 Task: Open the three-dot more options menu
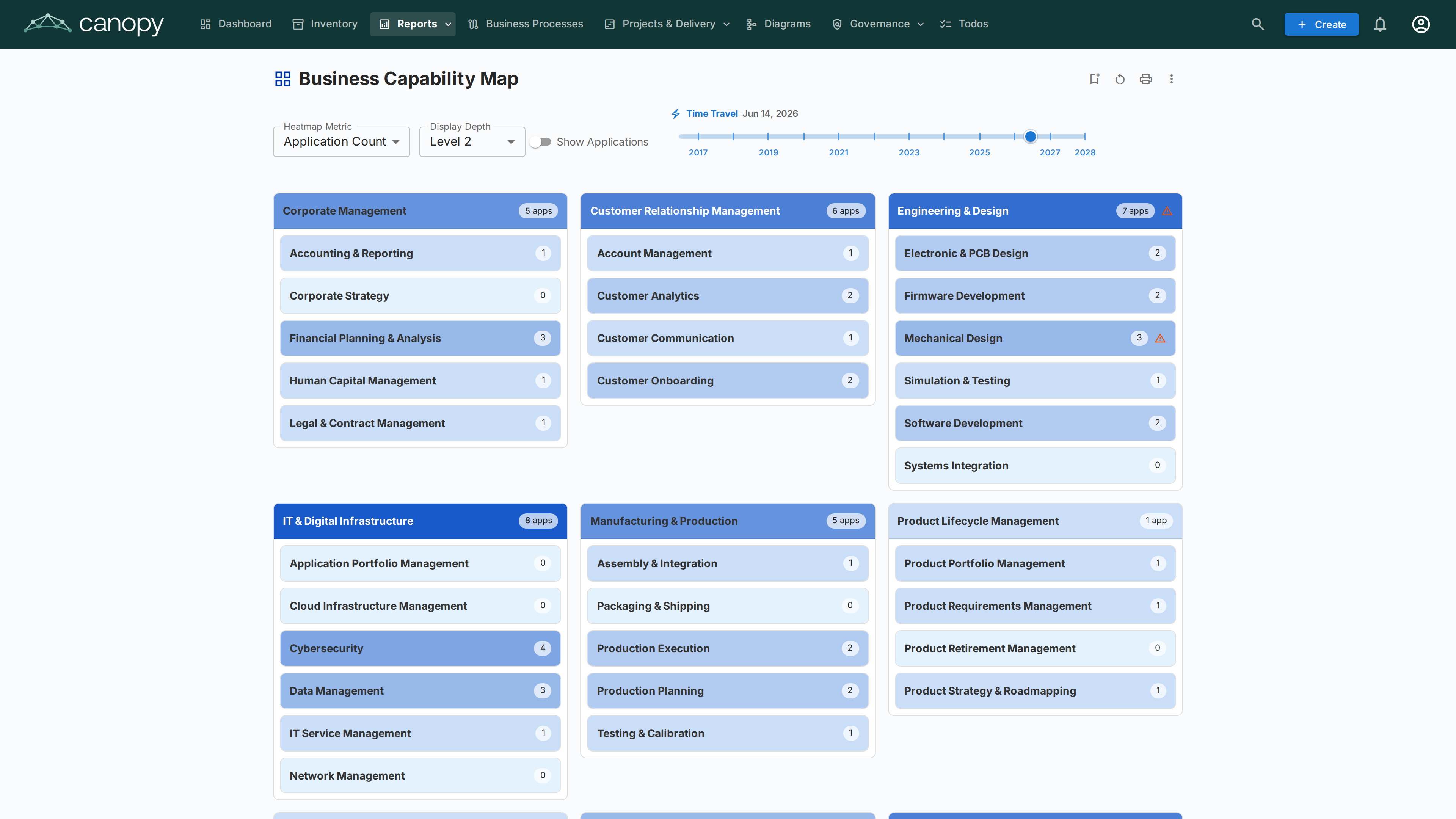(x=1172, y=79)
